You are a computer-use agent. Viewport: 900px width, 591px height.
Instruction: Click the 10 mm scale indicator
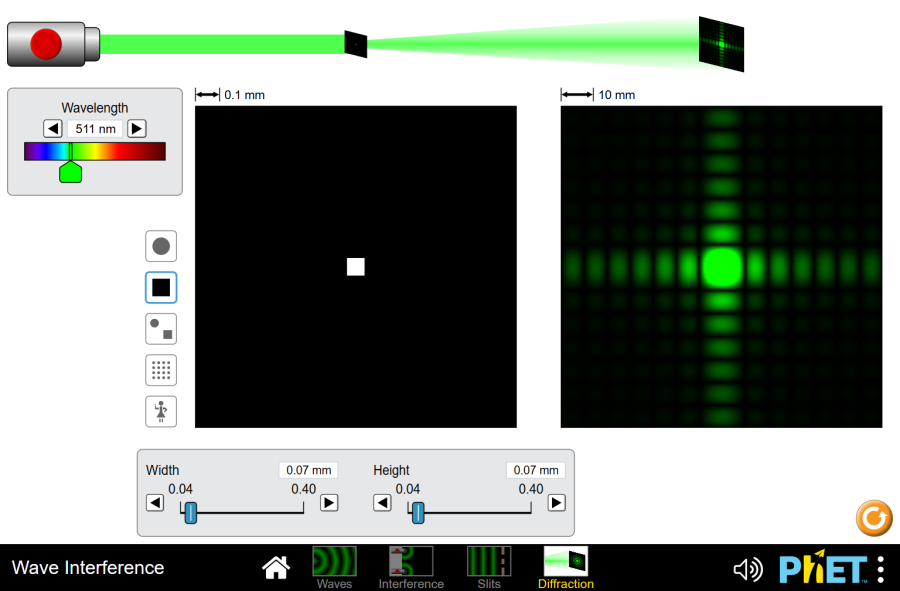pyautogui.click(x=598, y=95)
